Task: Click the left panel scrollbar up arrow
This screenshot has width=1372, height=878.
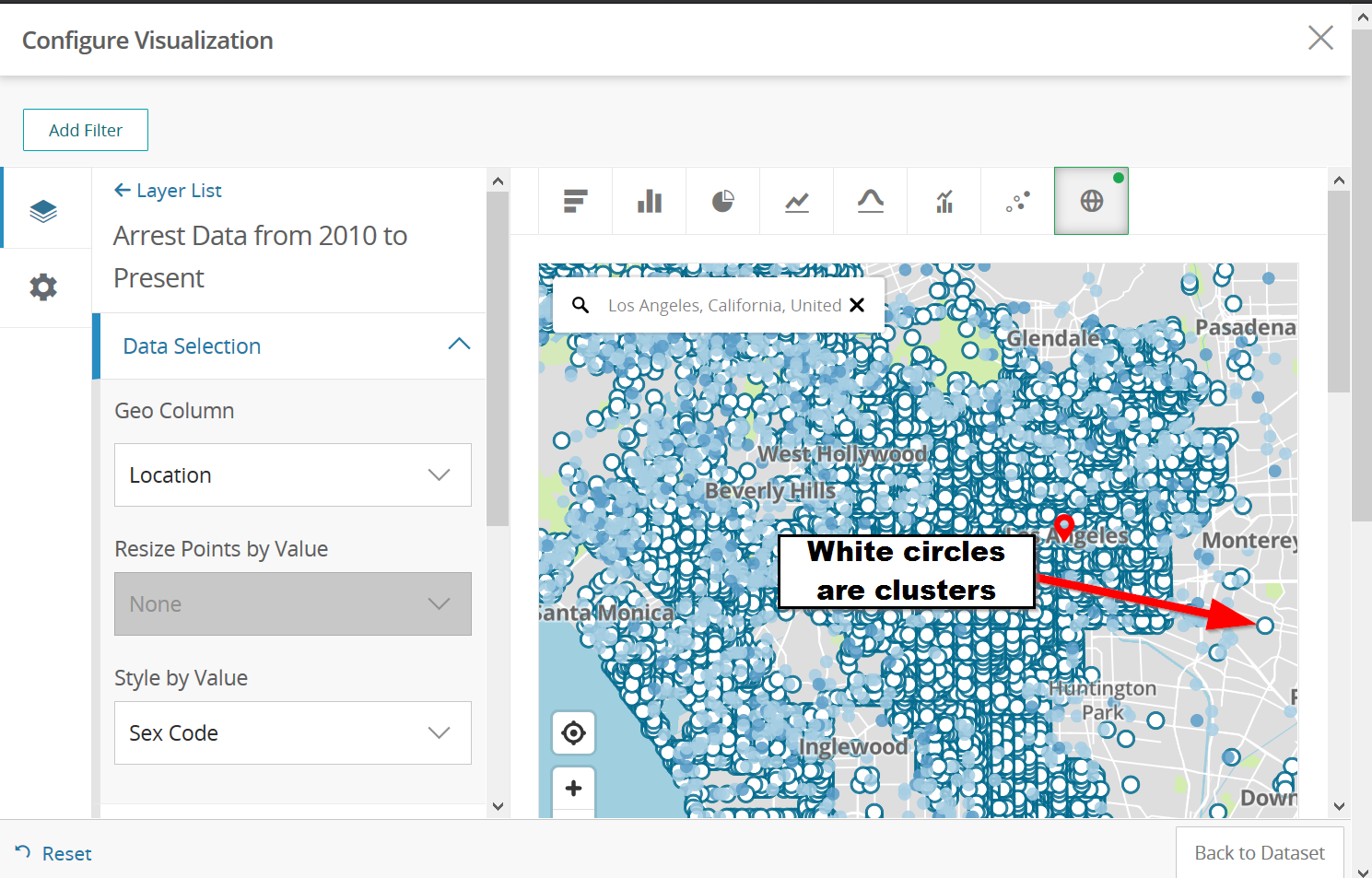Action: [x=498, y=181]
